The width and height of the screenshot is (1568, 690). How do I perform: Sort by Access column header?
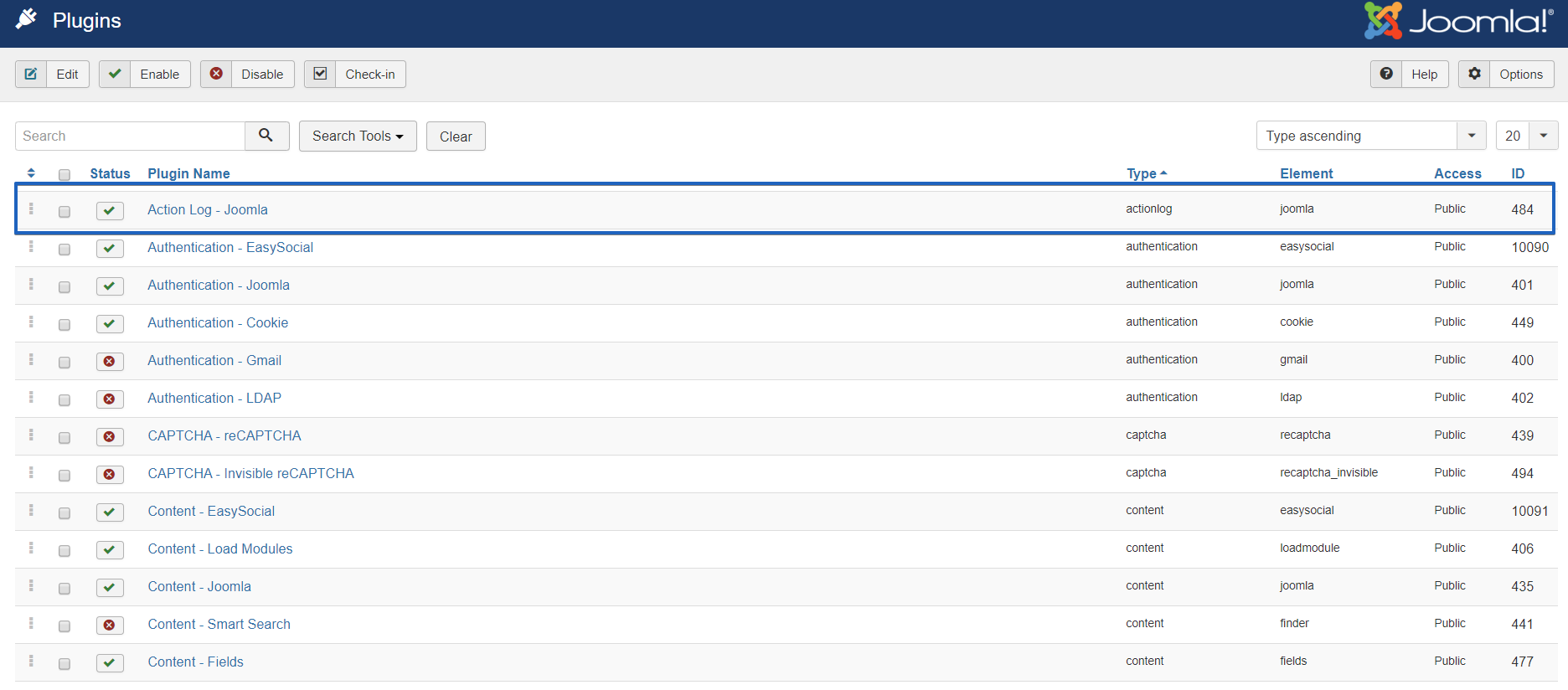click(x=1457, y=173)
